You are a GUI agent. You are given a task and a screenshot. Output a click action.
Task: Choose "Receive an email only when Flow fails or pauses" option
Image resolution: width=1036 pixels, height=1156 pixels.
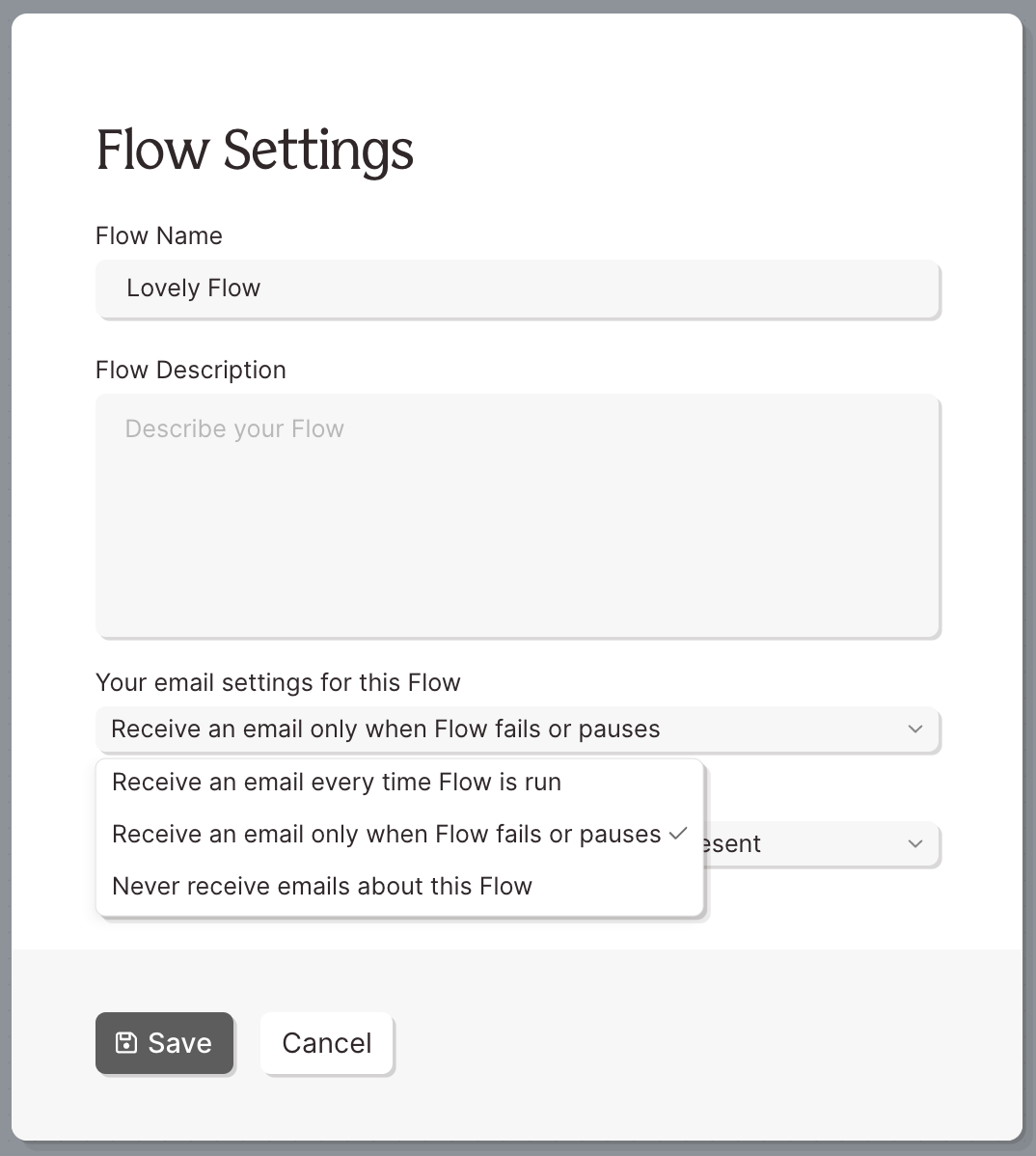click(386, 834)
